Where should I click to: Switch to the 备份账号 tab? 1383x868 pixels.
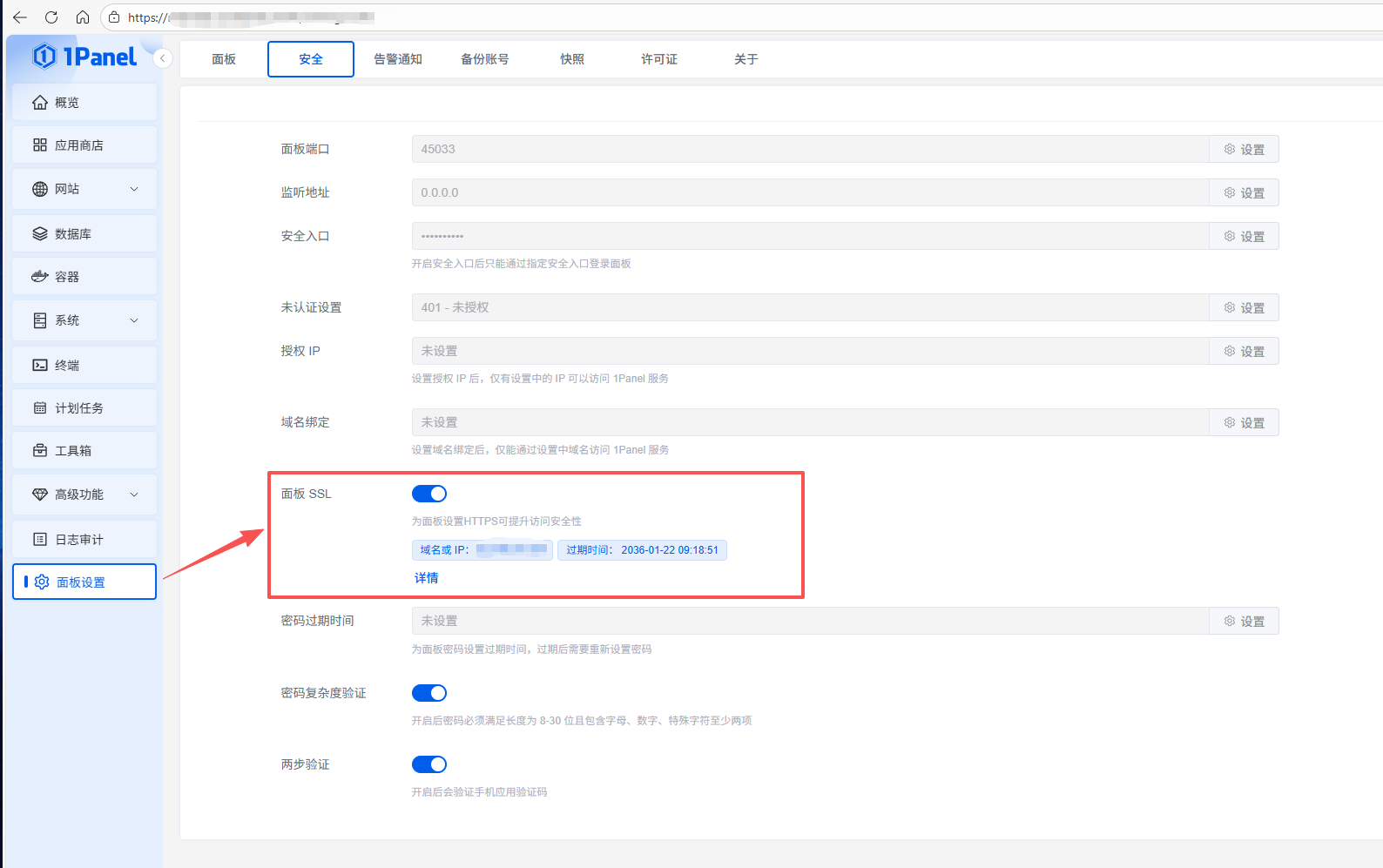pyautogui.click(x=485, y=59)
